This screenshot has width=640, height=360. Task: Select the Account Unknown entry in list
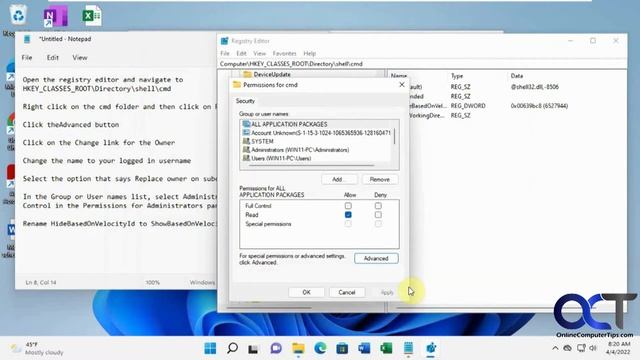[317, 133]
